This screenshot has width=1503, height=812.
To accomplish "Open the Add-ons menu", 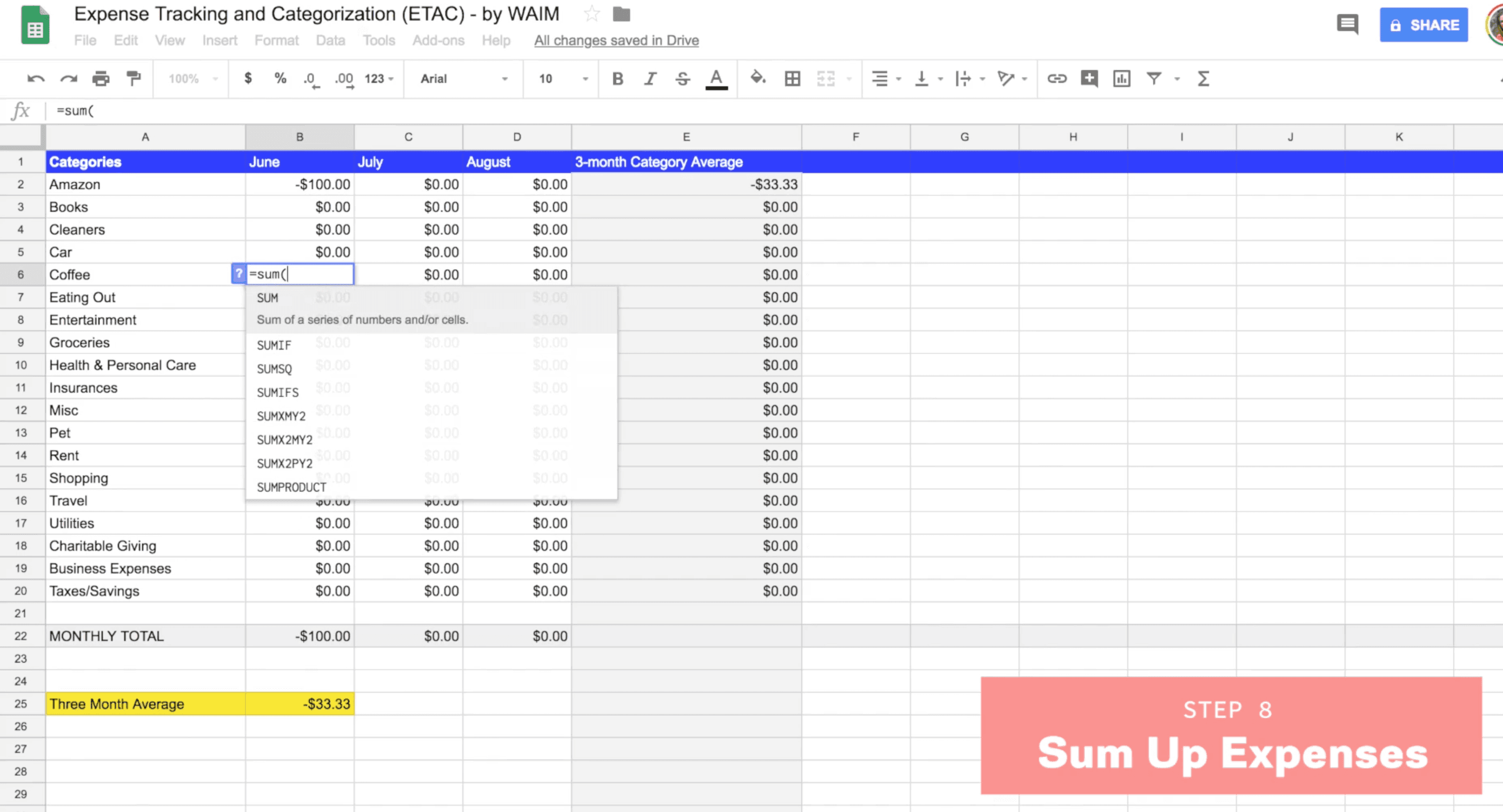I will 438,40.
